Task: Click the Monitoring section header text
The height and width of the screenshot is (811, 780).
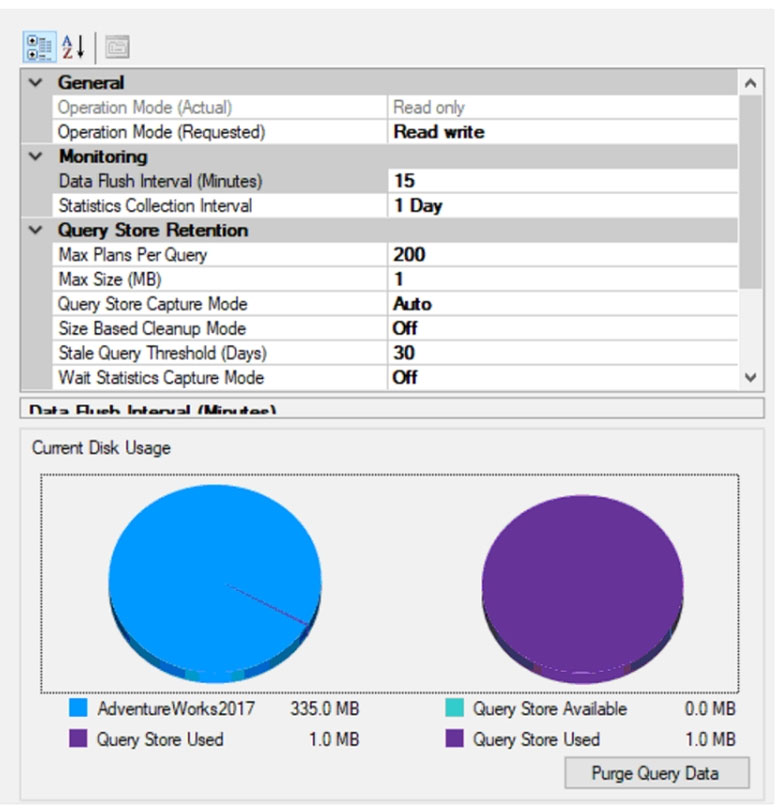Action: click(103, 156)
